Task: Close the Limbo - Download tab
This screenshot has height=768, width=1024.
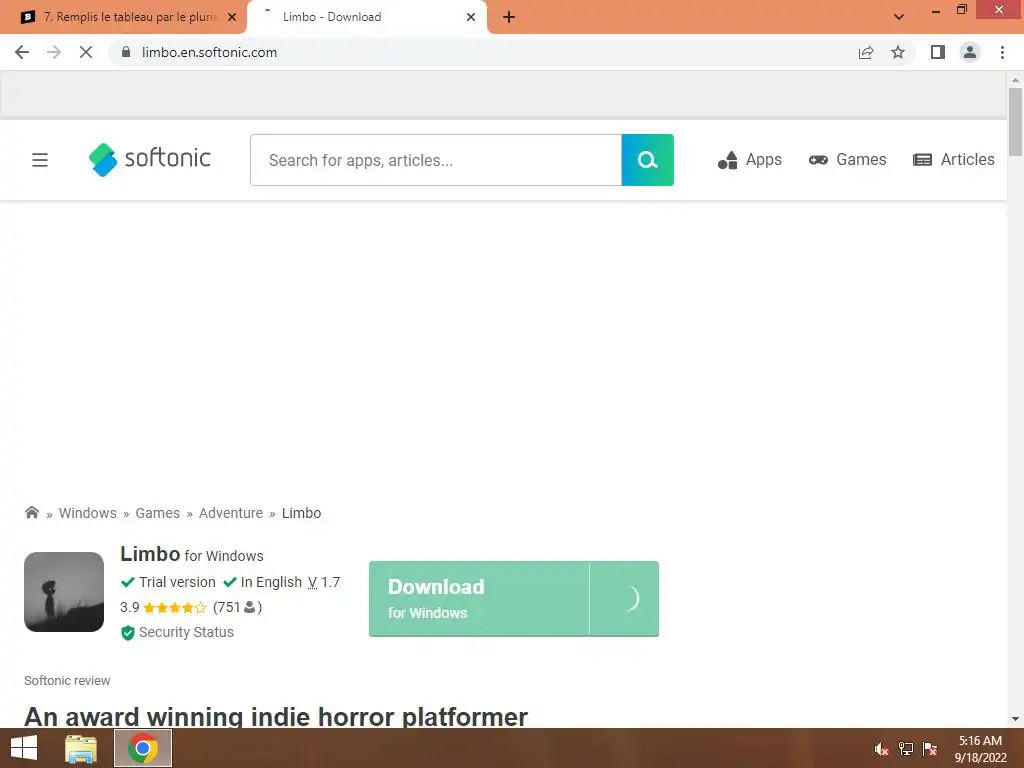Action: click(x=471, y=17)
